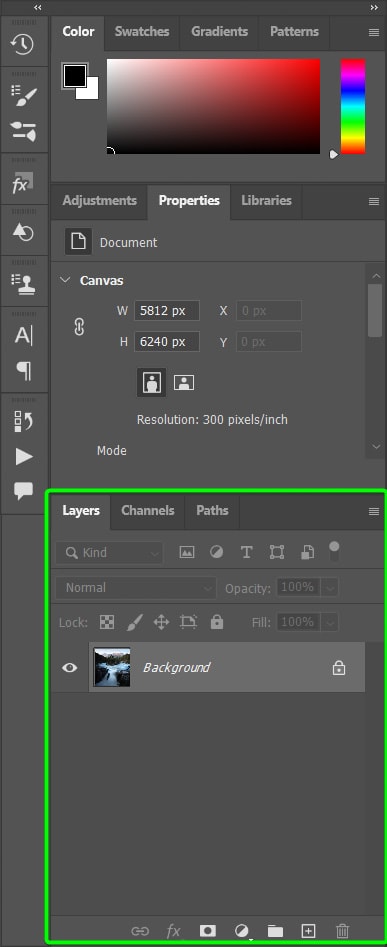Filter layers by type layers

[246, 552]
